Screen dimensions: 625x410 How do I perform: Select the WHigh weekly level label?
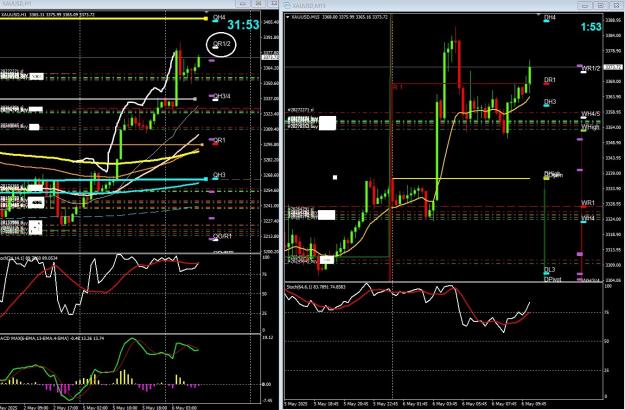click(x=590, y=128)
